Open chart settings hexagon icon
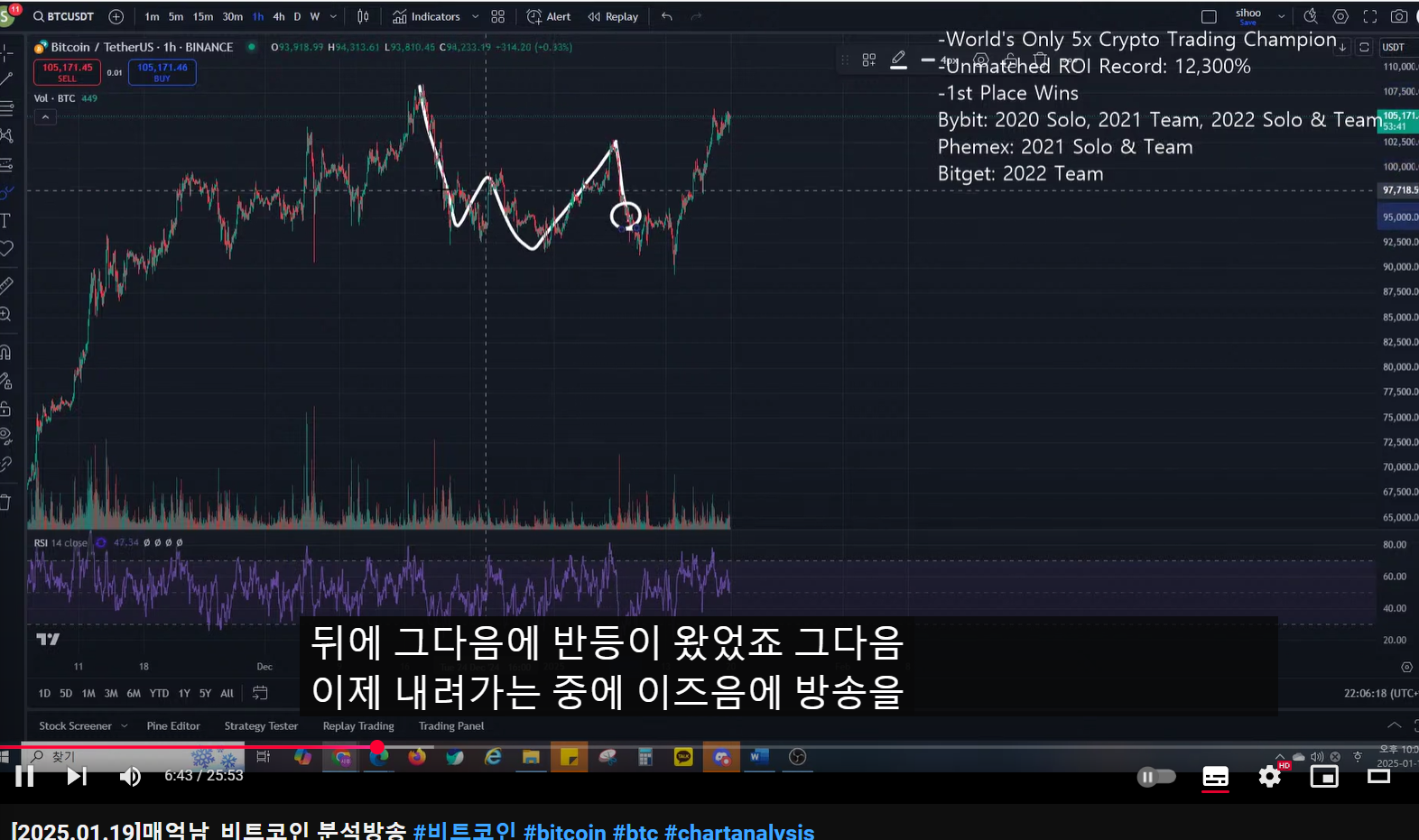Screen dimensions: 1419x840 pos(1340,16)
